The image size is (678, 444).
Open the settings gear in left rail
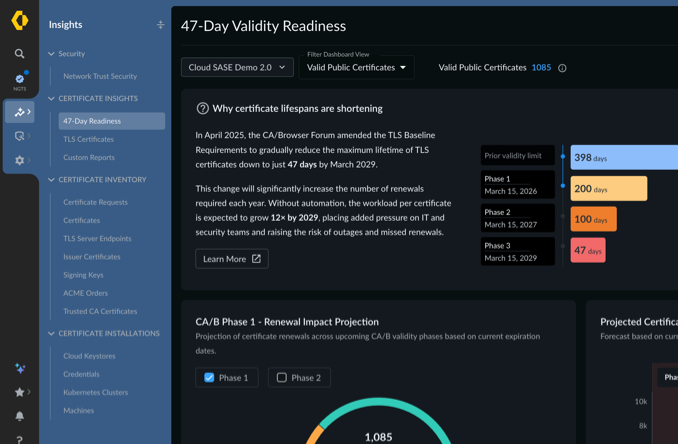pyautogui.click(x=19, y=160)
